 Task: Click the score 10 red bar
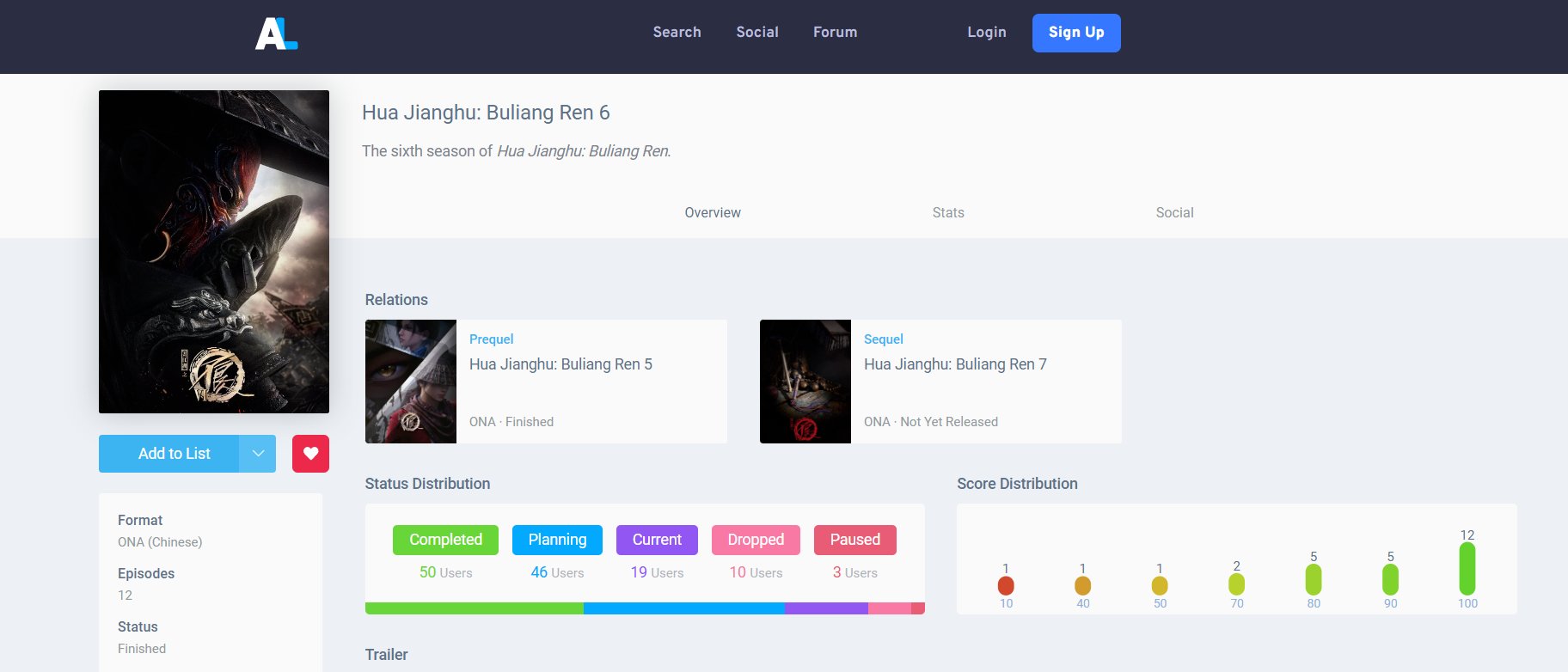pos(1006,586)
